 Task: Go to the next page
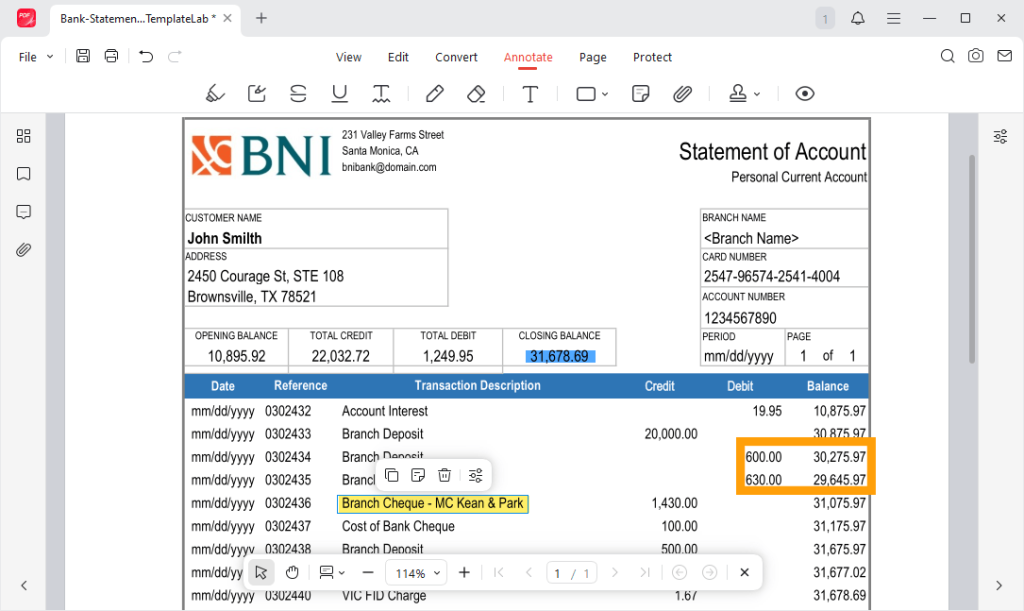click(615, 572)
